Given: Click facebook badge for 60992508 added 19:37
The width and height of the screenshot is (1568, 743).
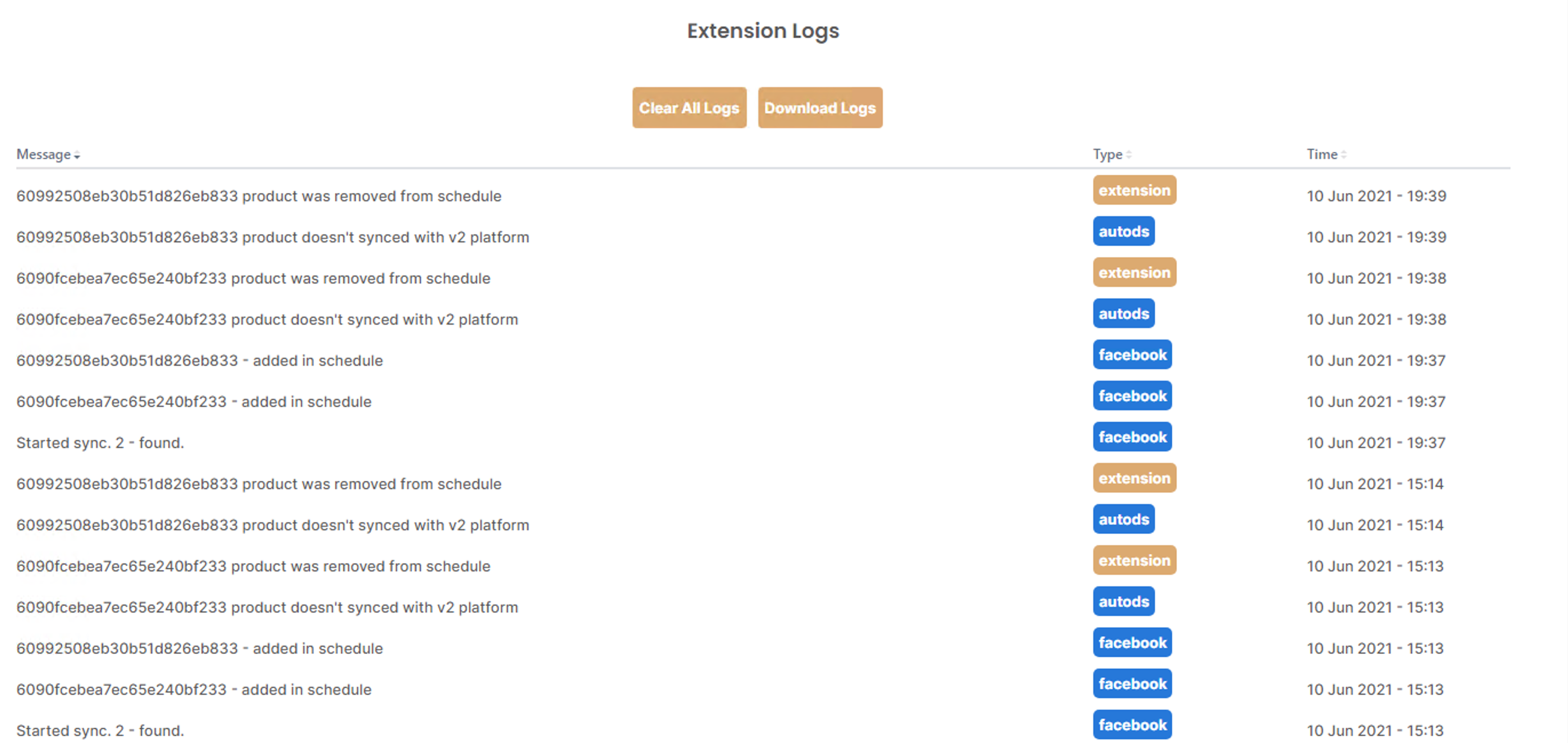Looking at the screenshot, I should (1132, 354).
